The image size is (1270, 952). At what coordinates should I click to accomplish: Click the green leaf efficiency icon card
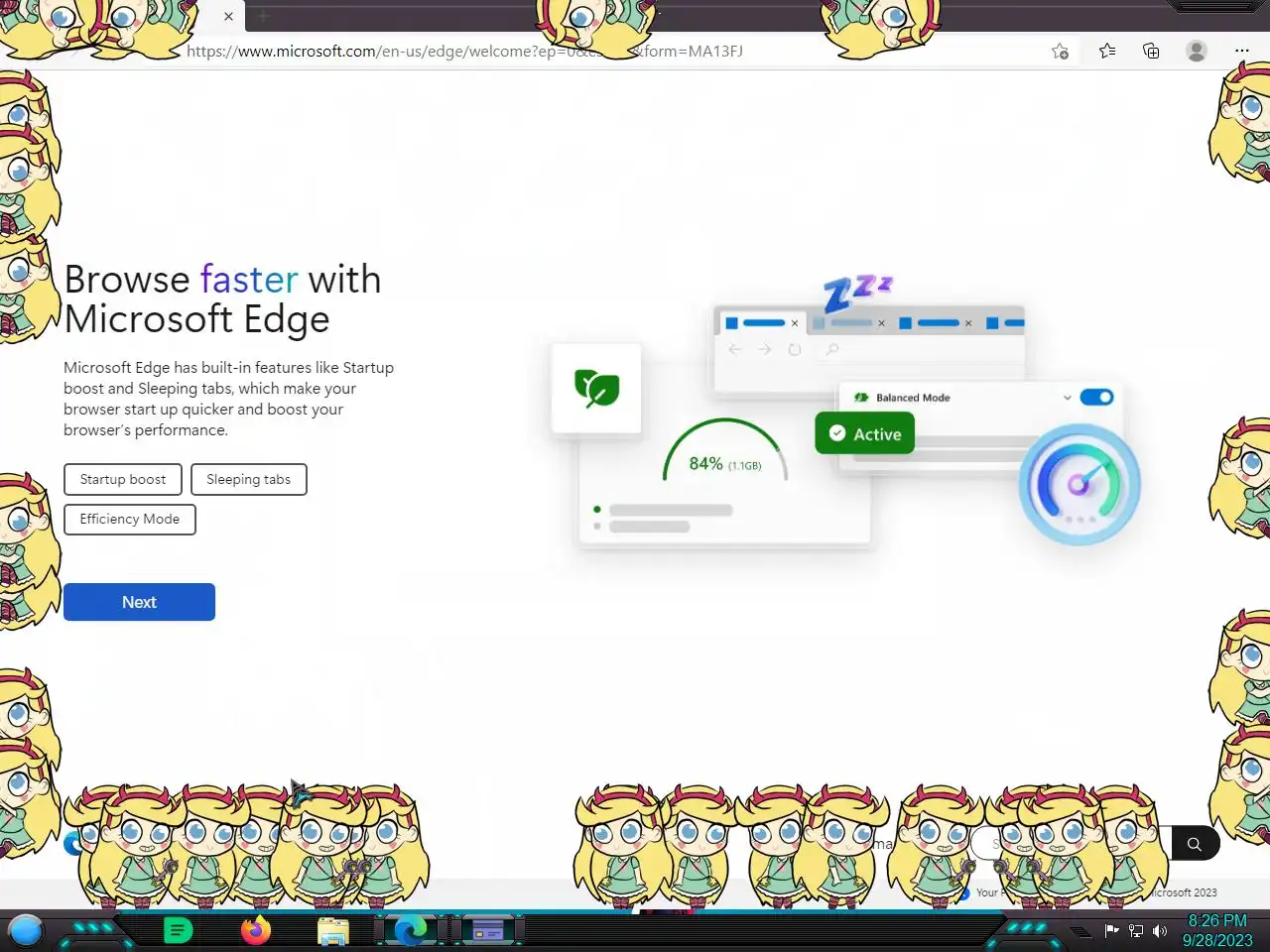[x=596, y=388]
